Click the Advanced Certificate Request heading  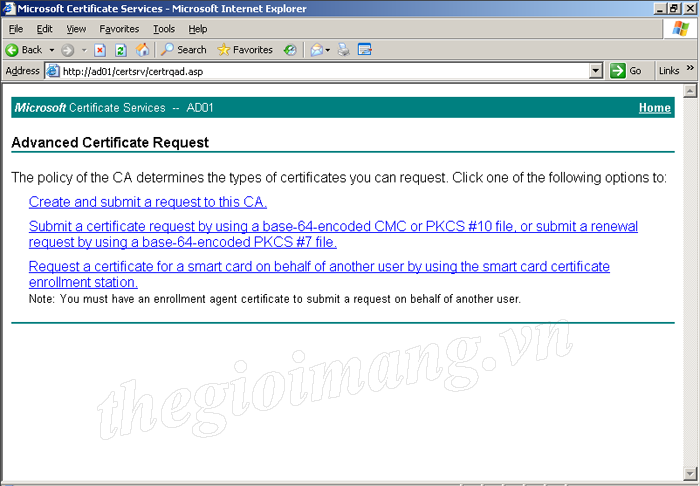click(x=110, y=142)
